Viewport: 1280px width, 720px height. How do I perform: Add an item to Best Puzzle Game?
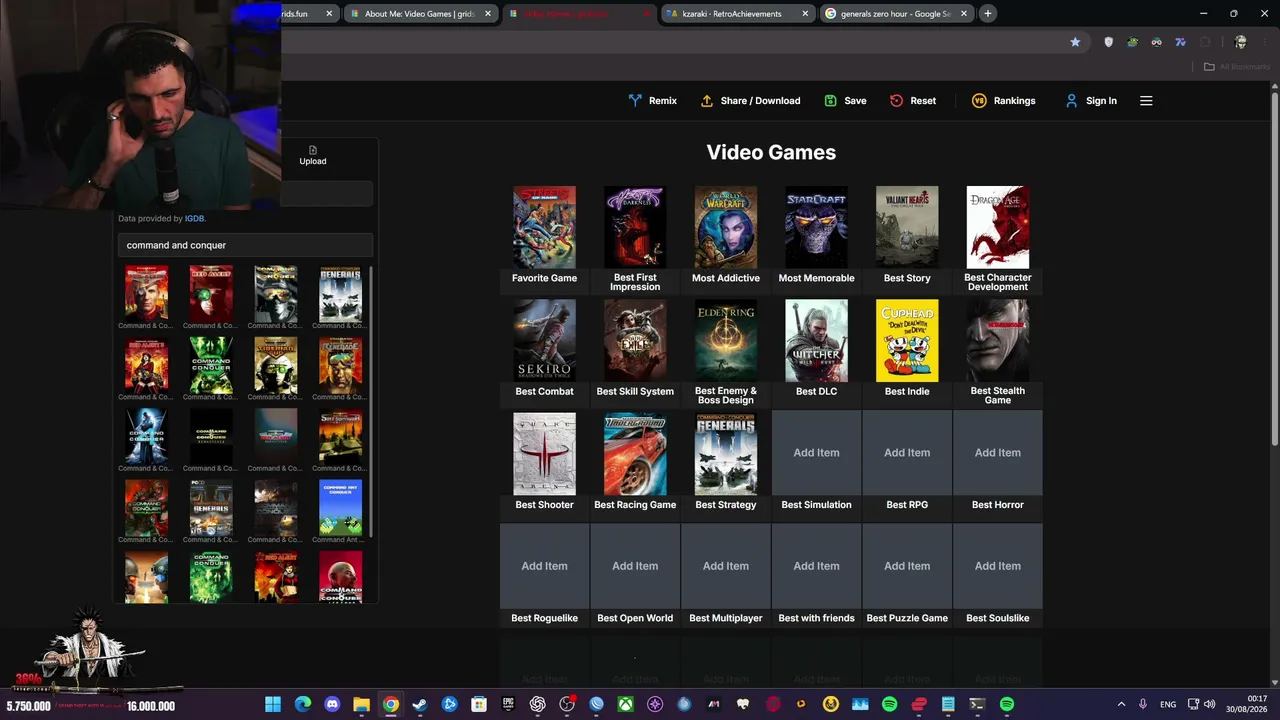pos(907,566)
